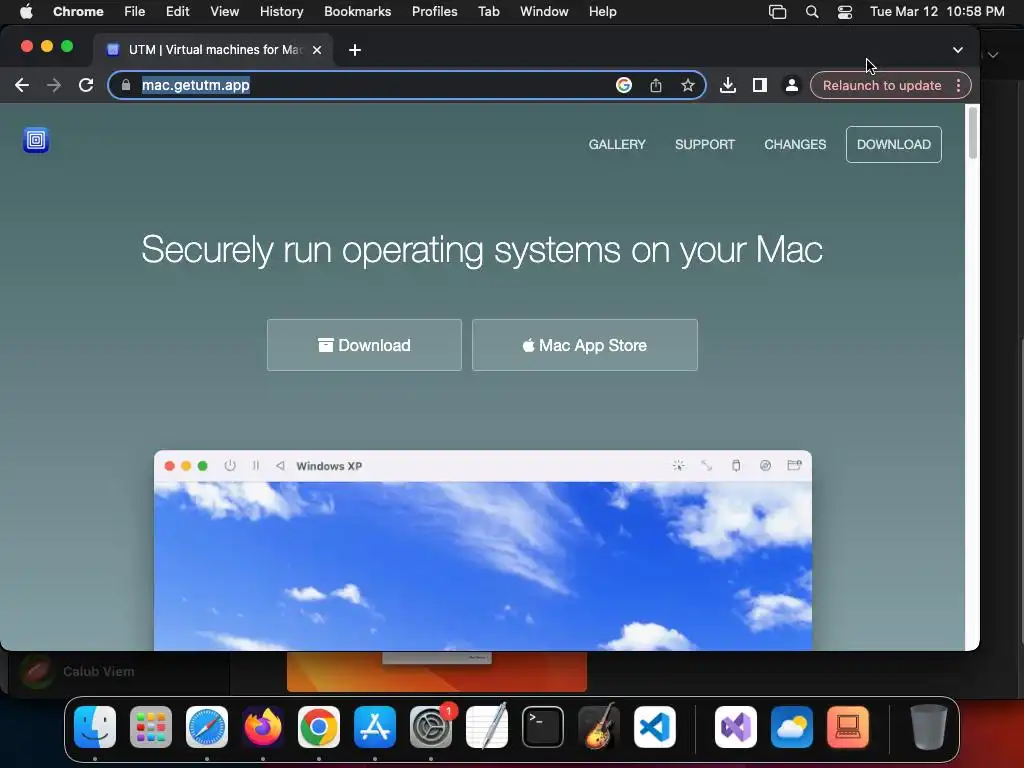The height and width of the screenshot is (768, 1024).
Task: Toggle Chrome side panel icon
Action: coord(760,86)
